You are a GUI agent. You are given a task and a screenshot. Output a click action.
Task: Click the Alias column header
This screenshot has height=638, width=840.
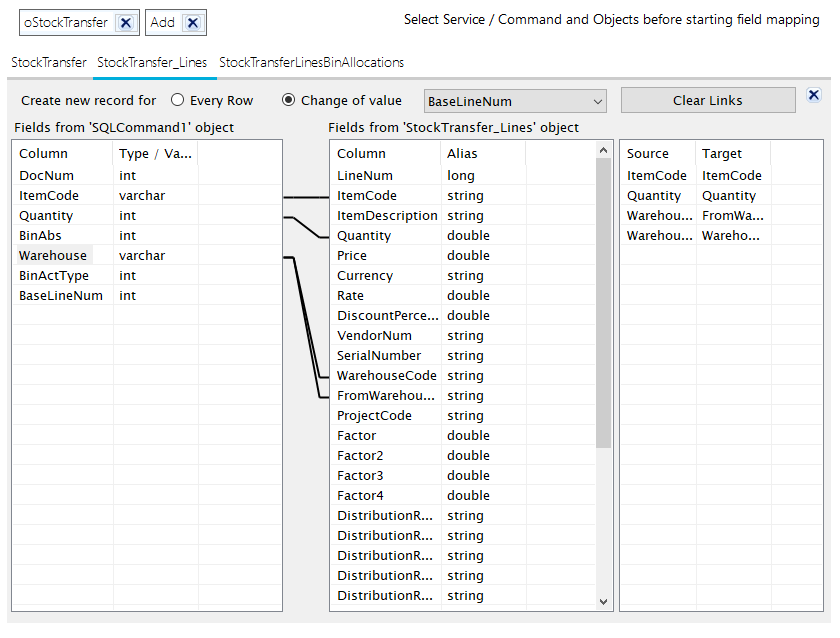click(463, 153)
